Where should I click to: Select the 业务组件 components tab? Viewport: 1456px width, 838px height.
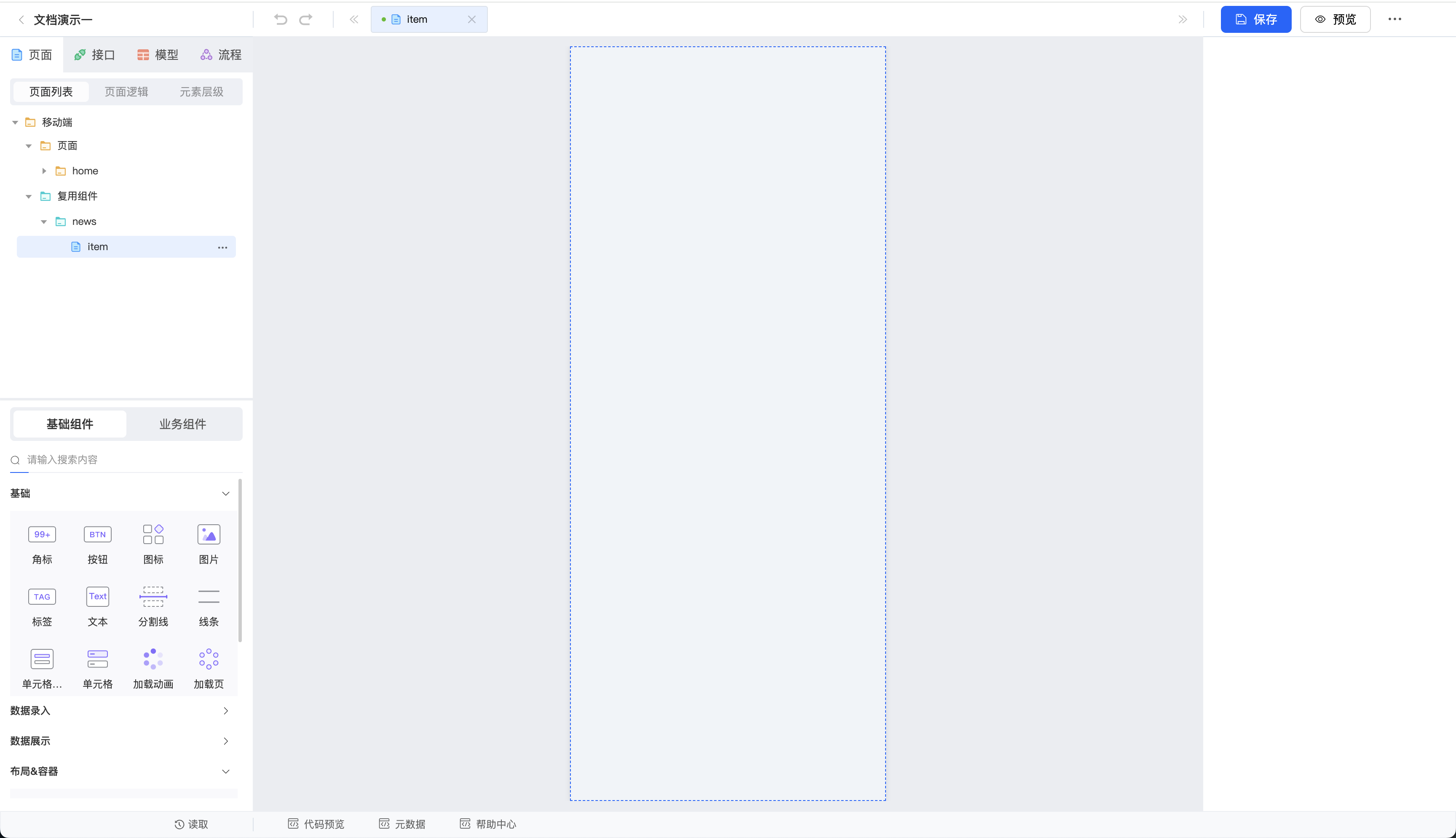pyautogui.click(x=182, y=423)
